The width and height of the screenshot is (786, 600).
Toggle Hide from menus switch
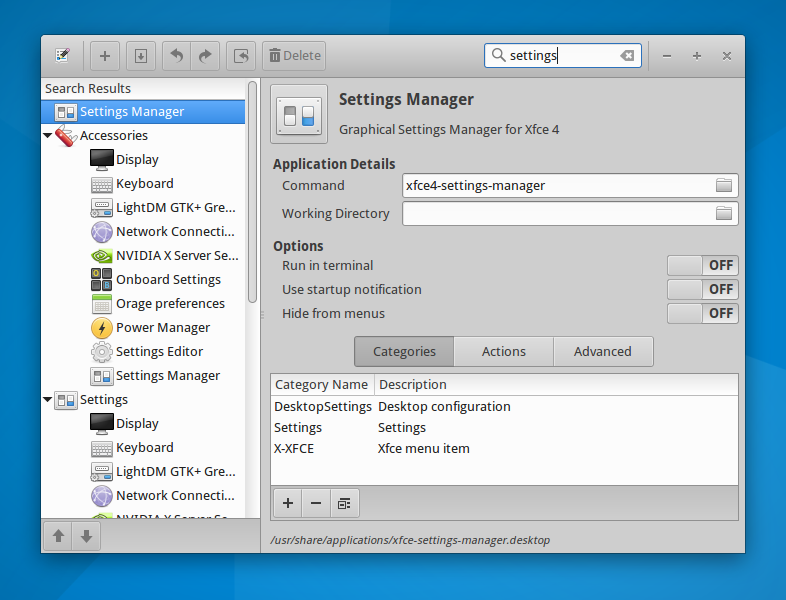coord(703,314)
